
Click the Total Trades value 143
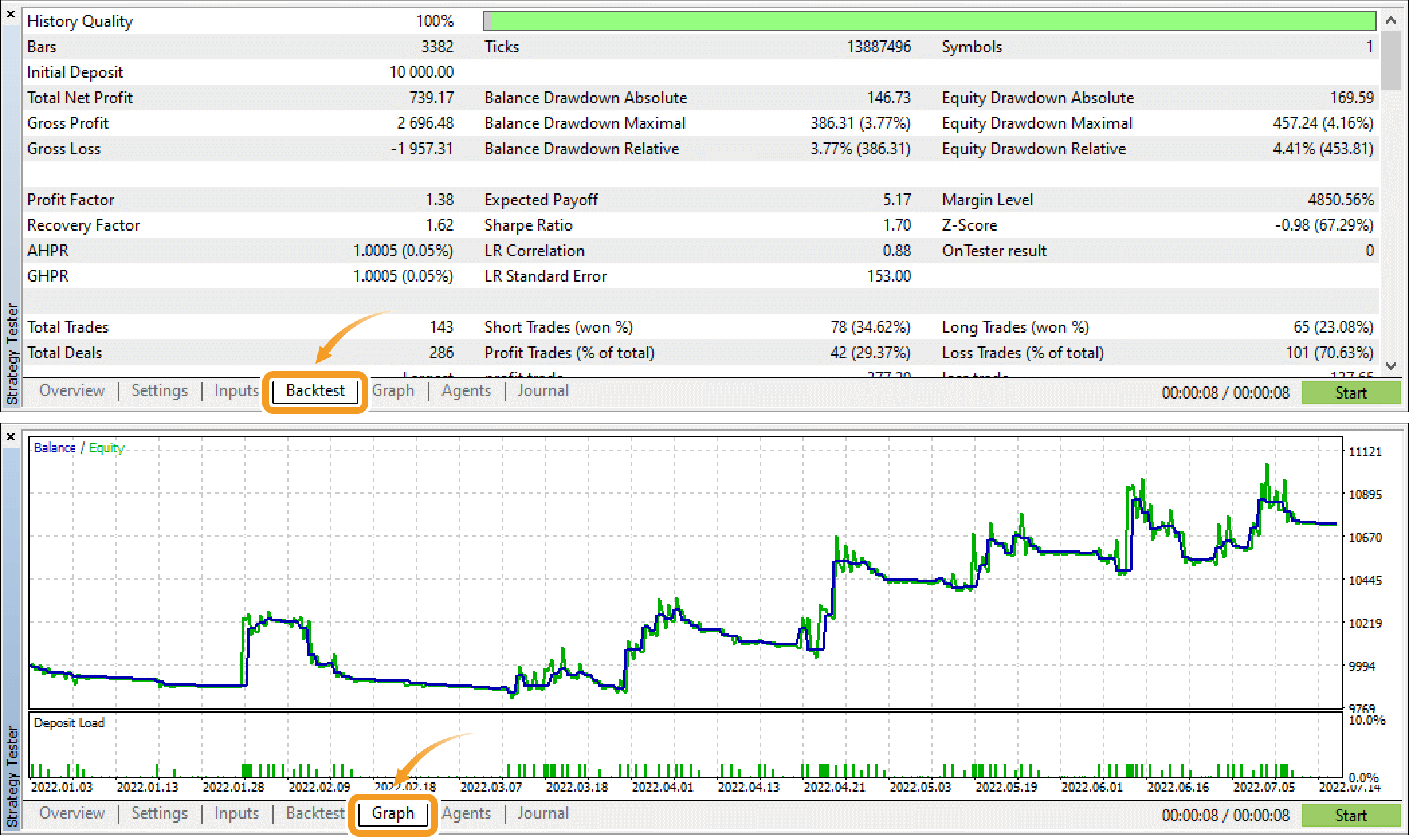441,327
